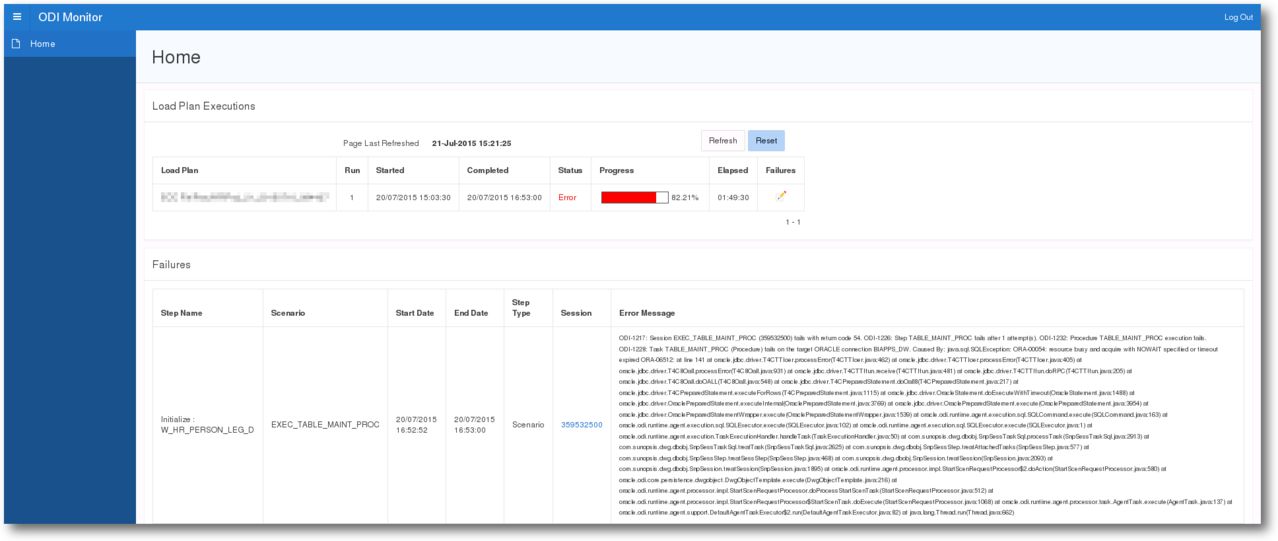Image resolution: width=1278 pixels, height=541 pixels.
Task: Click the refresh timestamp 21-Jul-2015 15:21:25
Action: pyautogui.click(x=471, y=143)
